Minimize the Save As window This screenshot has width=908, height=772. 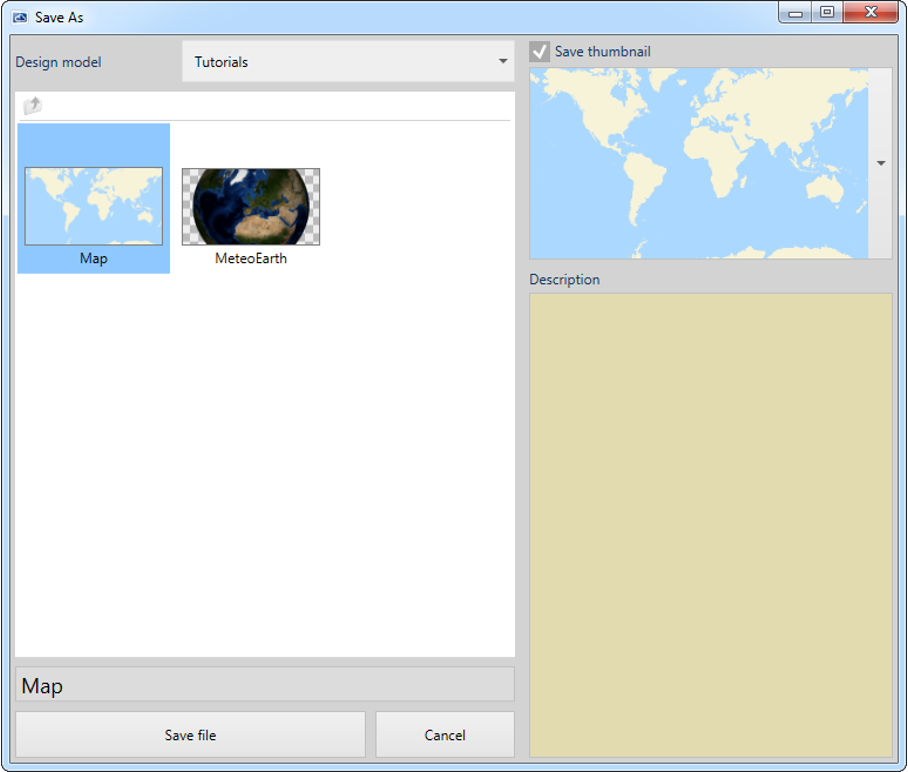(796, 12)
